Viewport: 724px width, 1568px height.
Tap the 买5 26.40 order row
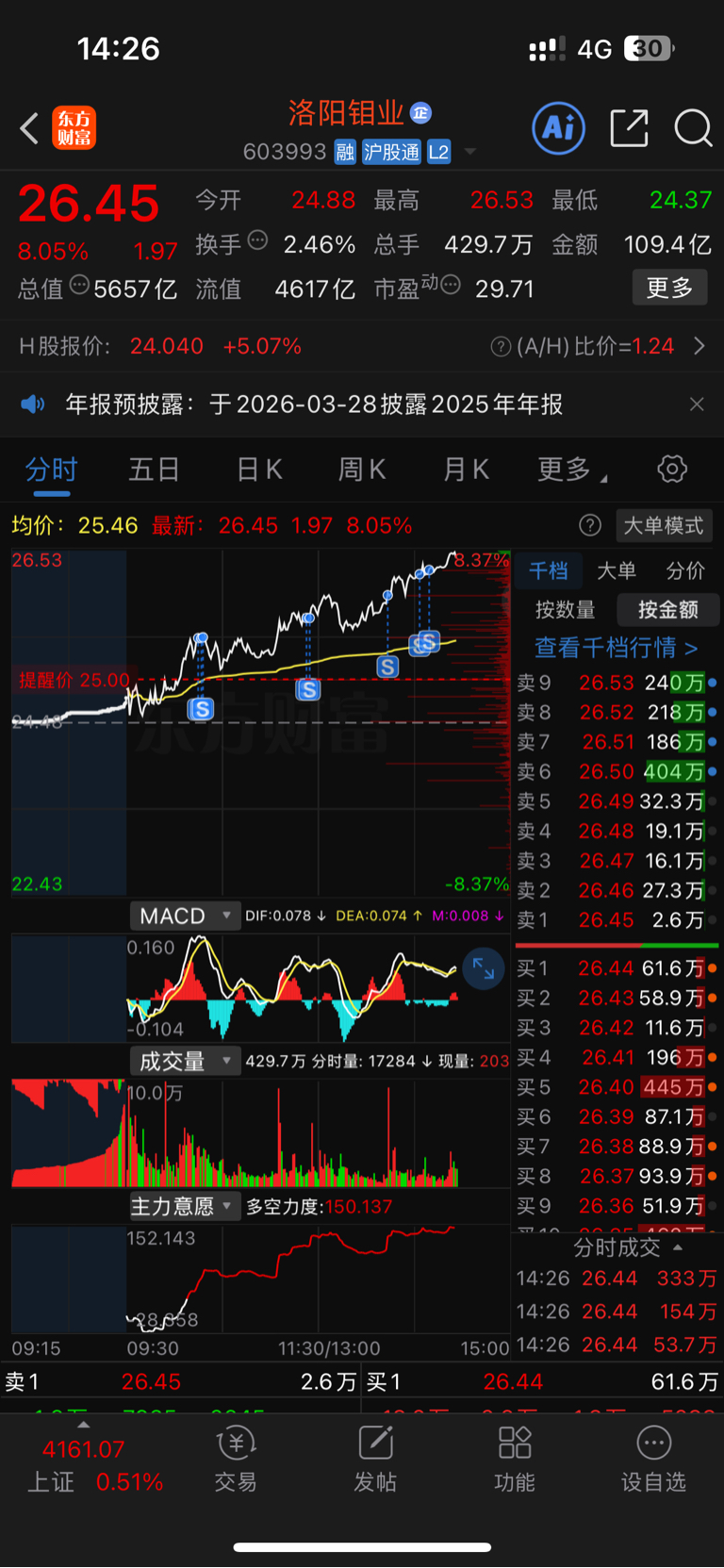click(x=617, y=1087)
